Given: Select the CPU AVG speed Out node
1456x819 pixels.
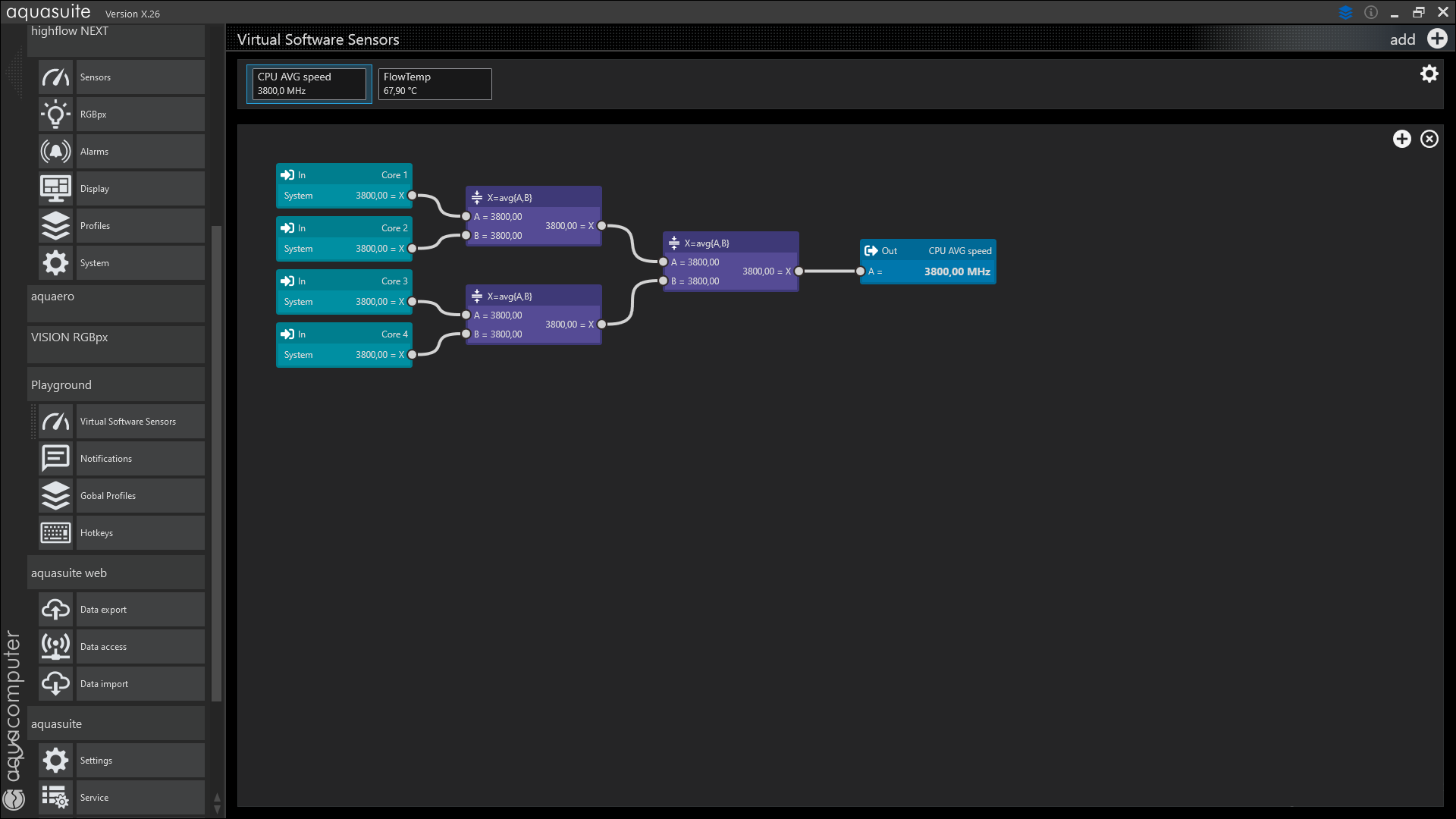Looking at the screenshot, I should point(928,262).
